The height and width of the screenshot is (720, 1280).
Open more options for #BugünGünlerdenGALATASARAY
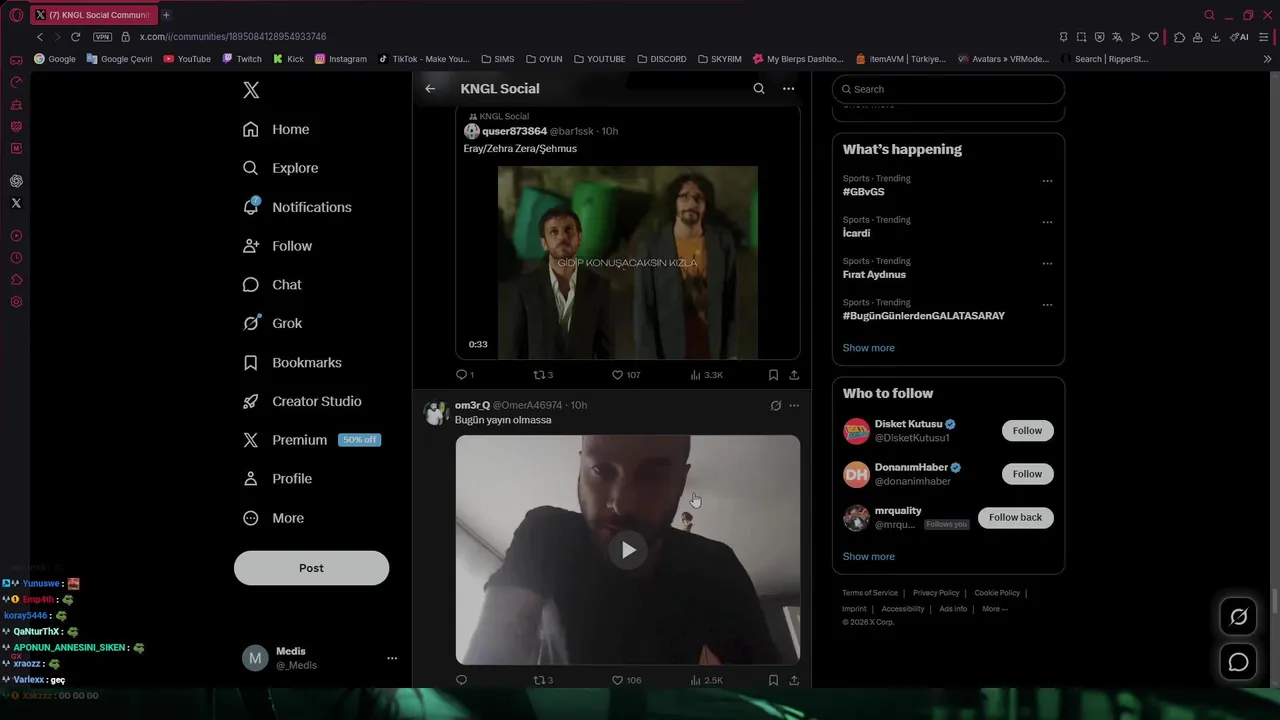tap(1047, 304)
